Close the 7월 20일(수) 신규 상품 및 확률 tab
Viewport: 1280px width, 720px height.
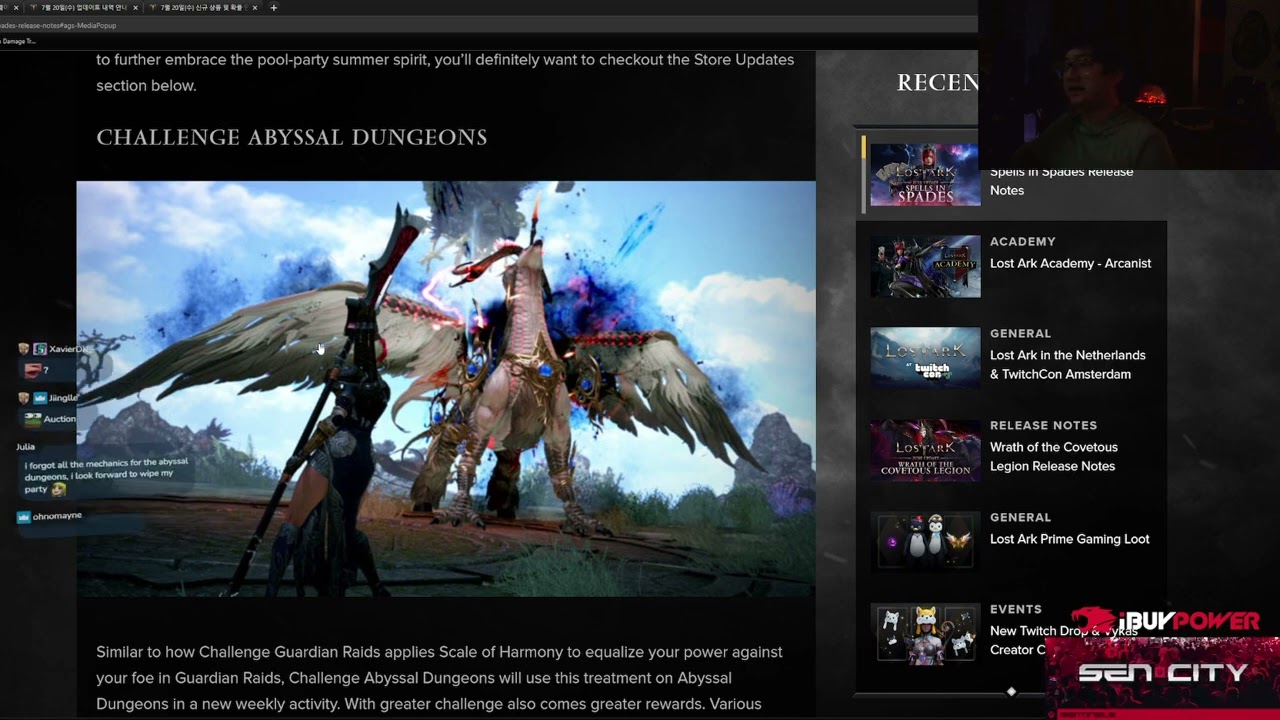point(255,7)
